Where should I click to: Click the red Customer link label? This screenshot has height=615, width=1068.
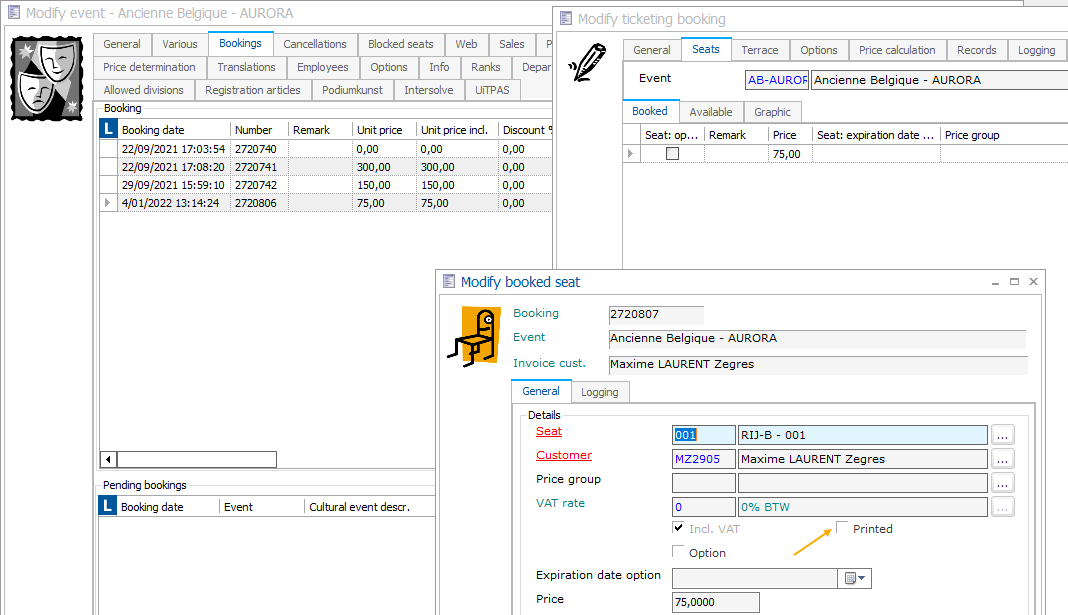pos(564,456)
